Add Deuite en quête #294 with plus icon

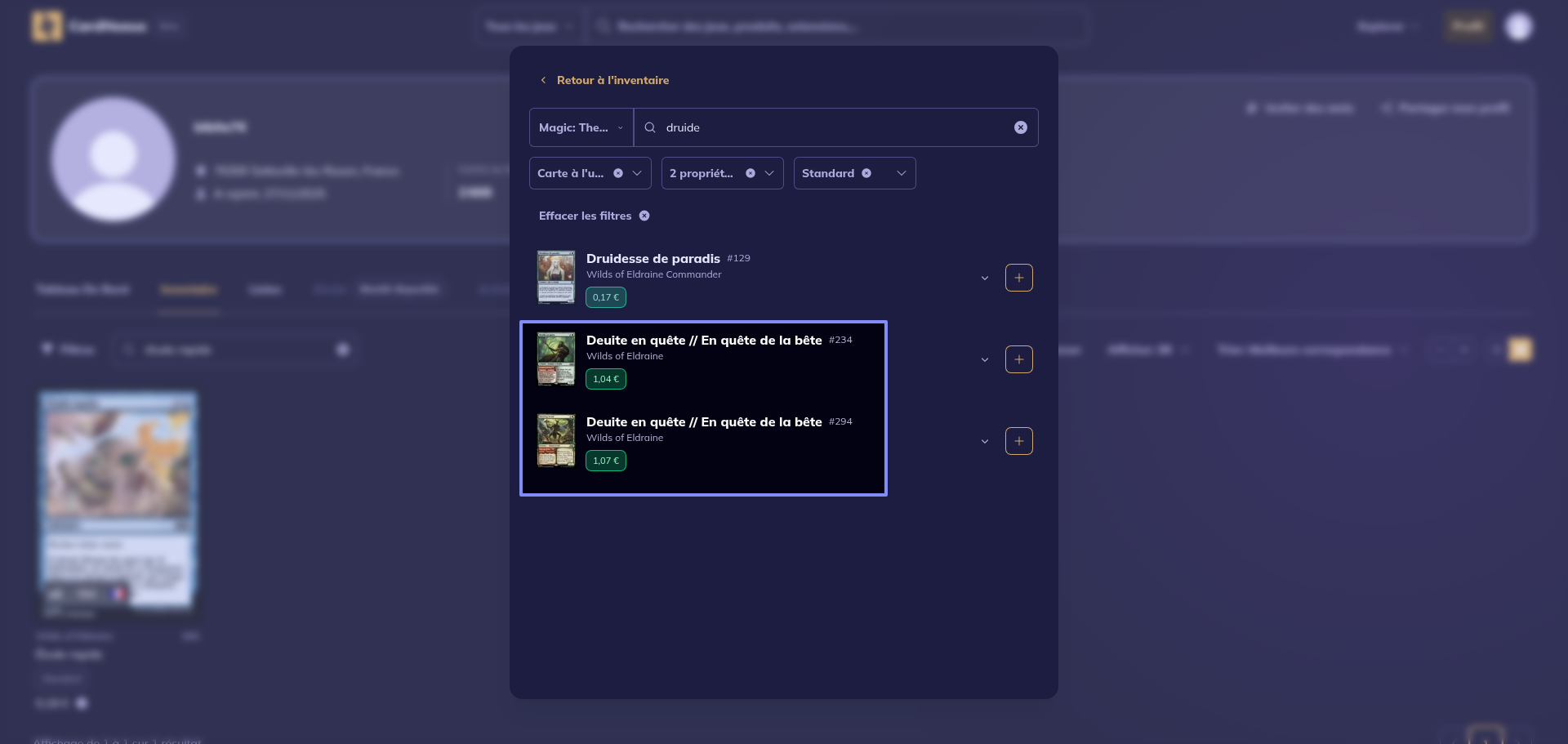point(1018,441)
